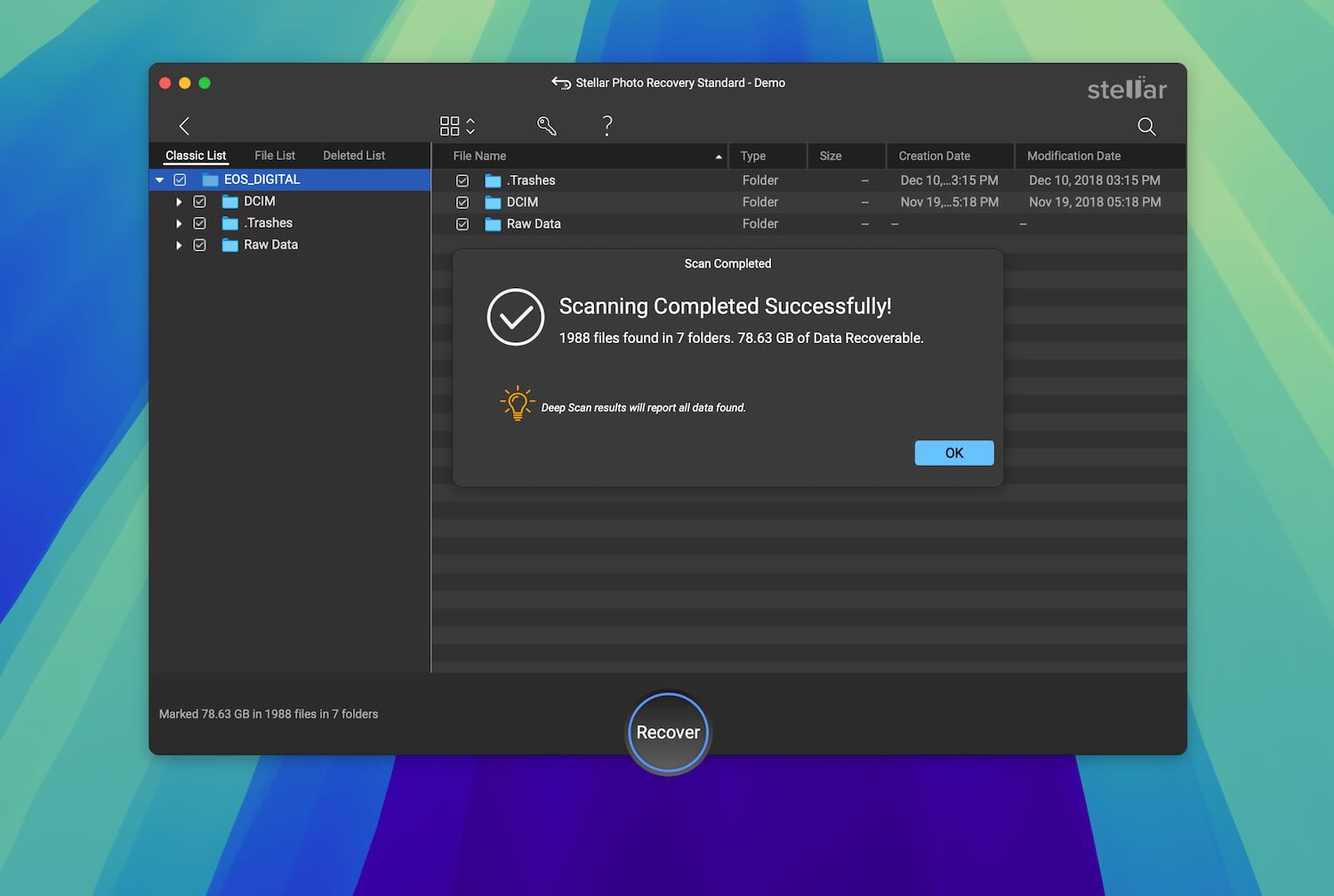Toggle the EOS_DIGITAL checkbox in tree

pos(180,180)
